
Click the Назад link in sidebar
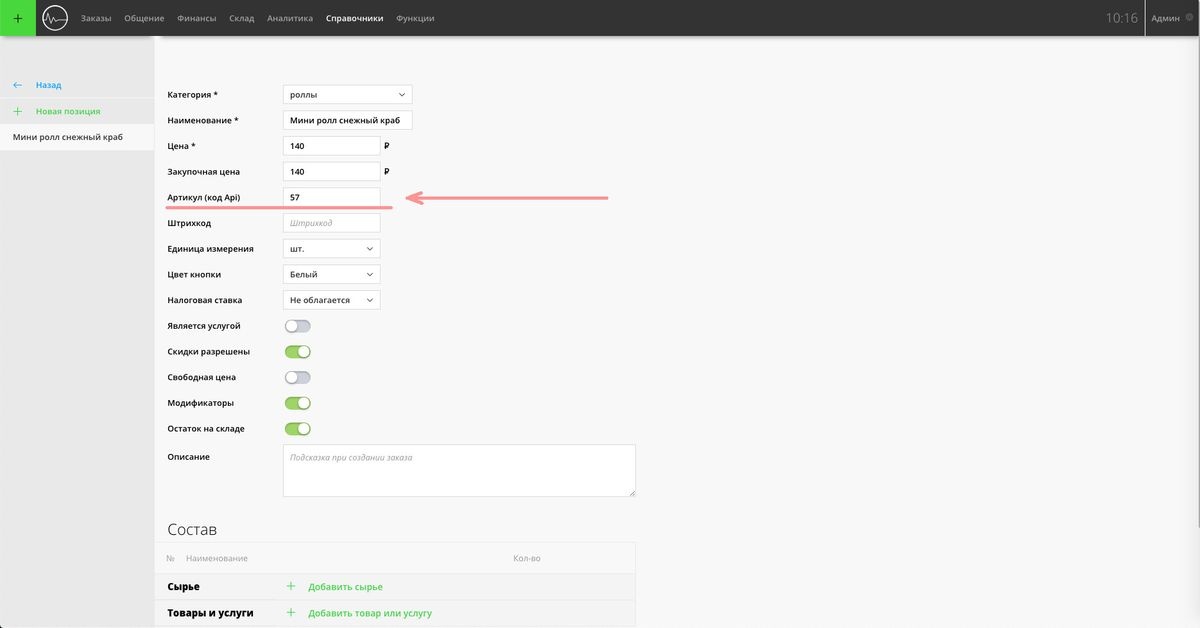(48, 86)
